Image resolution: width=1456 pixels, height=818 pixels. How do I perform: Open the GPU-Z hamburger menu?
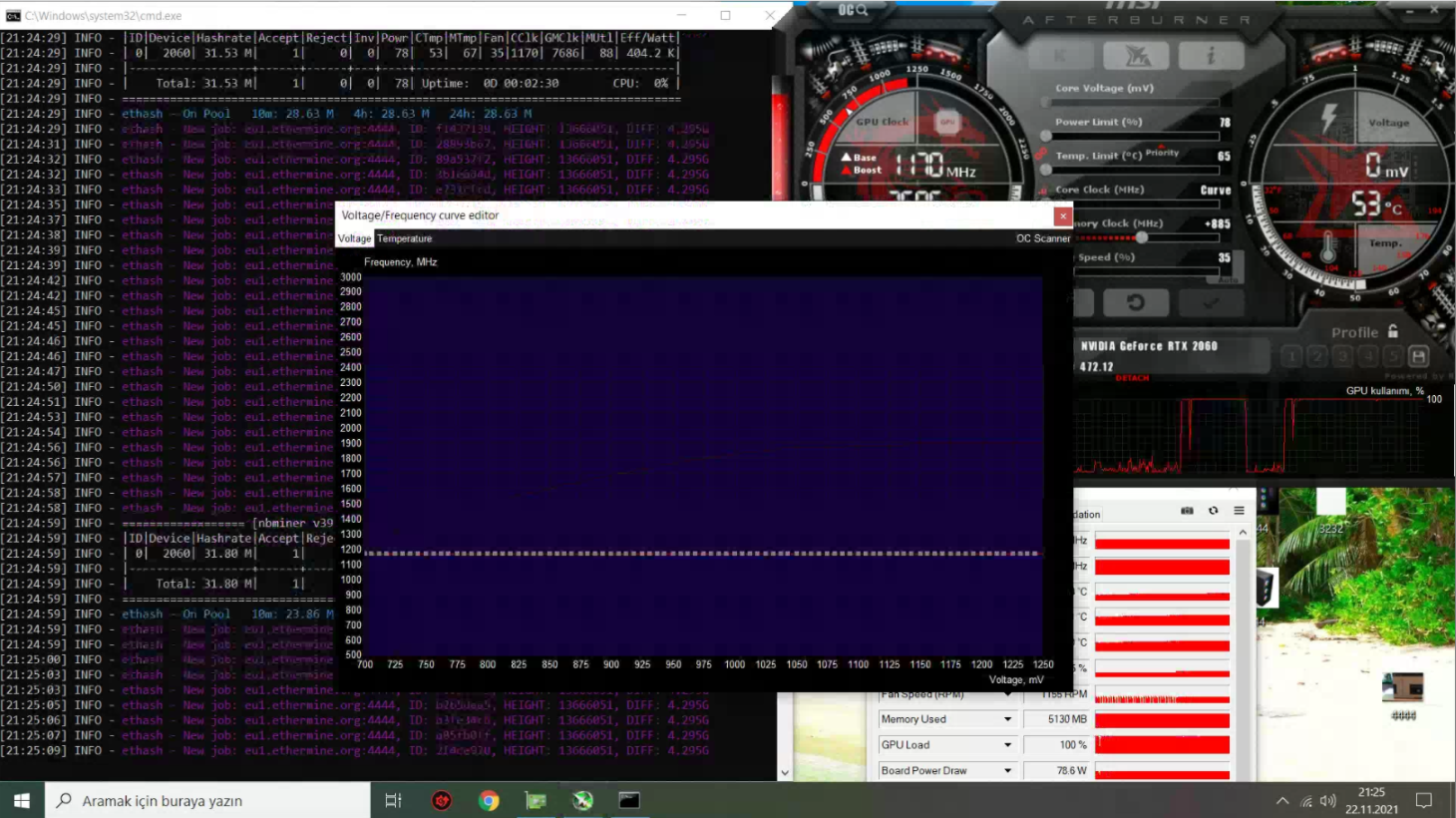coord(1239,511)
